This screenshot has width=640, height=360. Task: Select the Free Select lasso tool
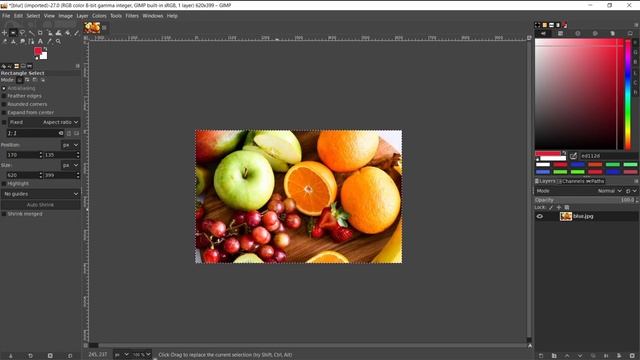tap(22, 33)
